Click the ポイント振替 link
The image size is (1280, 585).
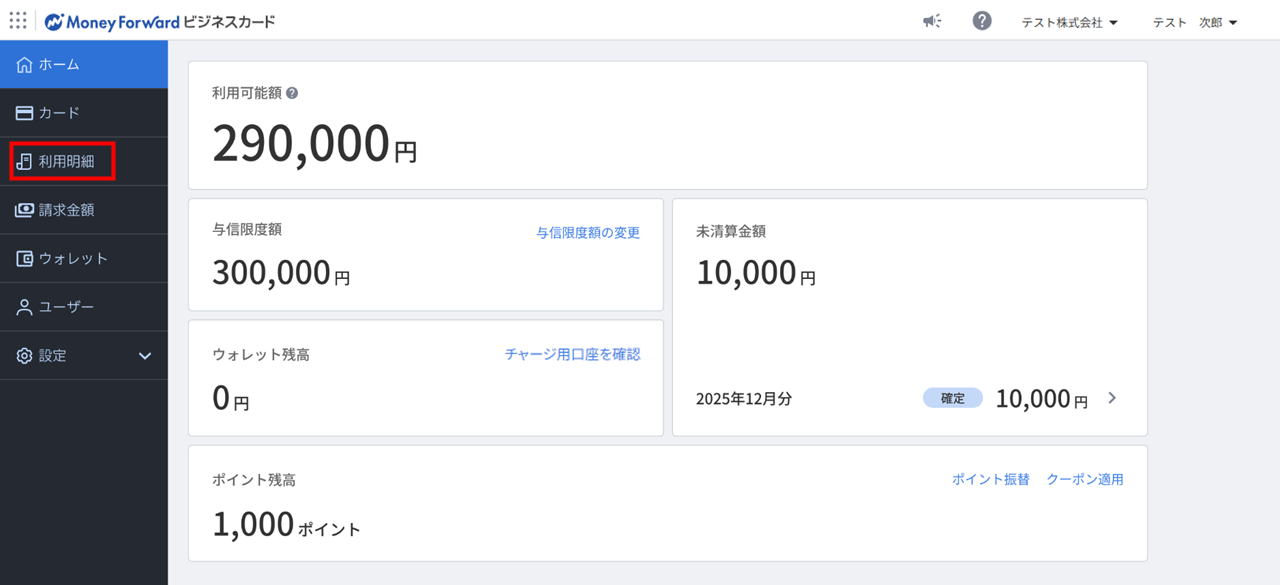pos(990,479)
